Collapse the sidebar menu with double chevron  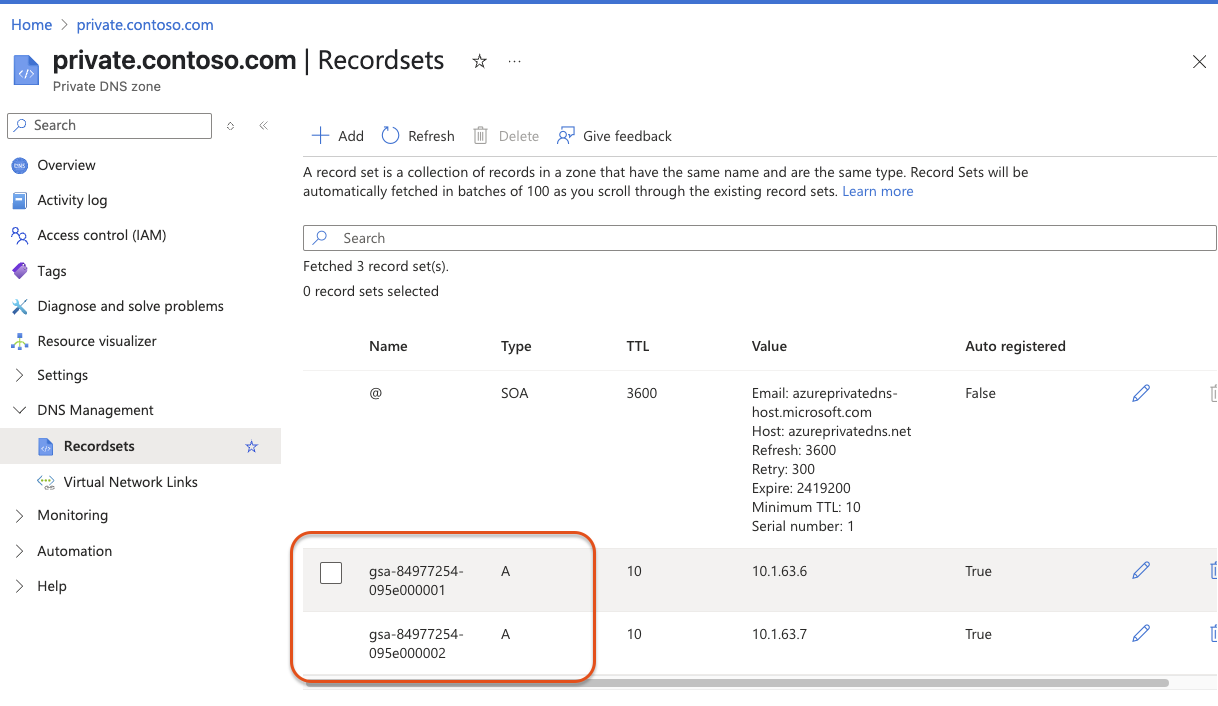coord(263,126)
